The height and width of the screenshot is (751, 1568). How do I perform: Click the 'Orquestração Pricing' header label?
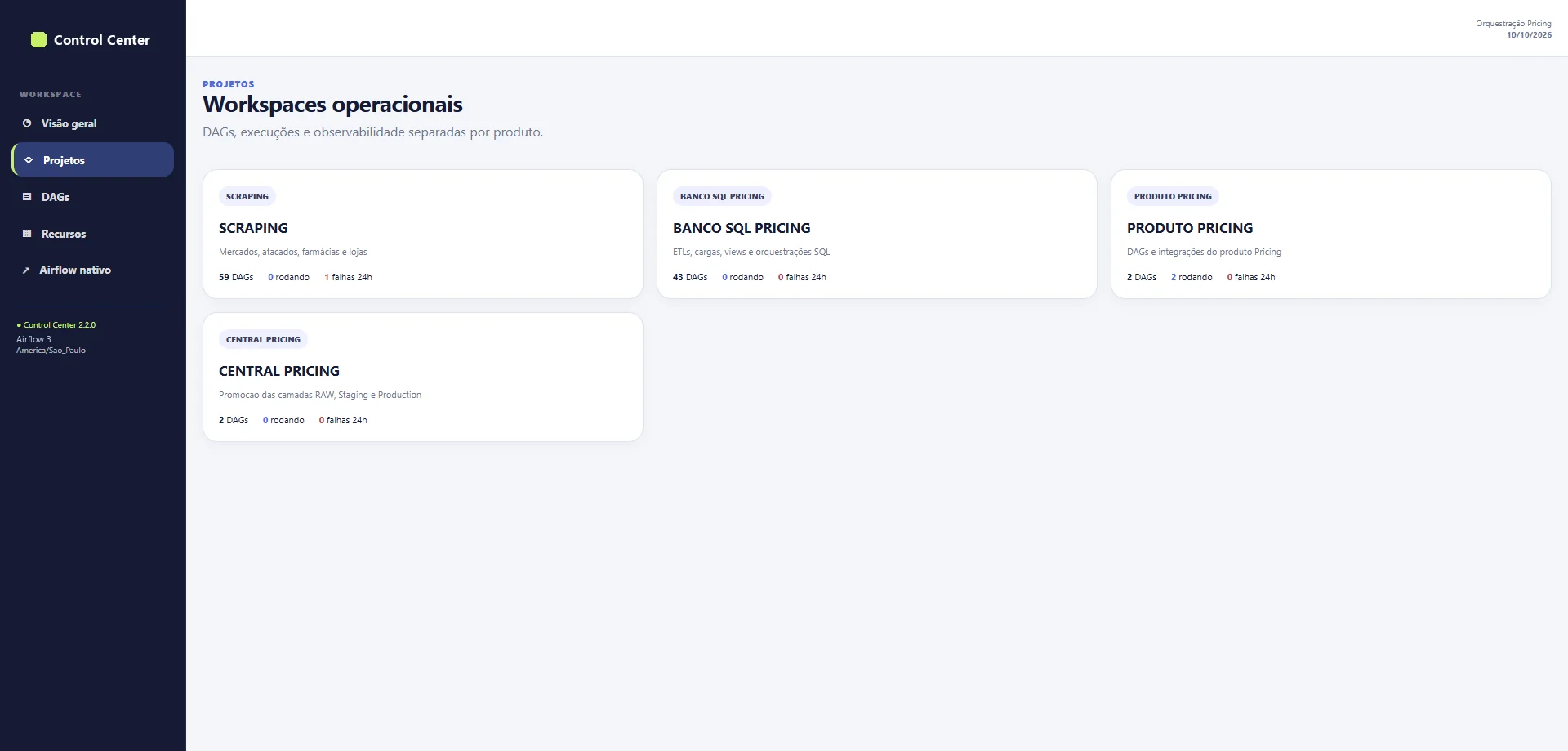[x=1513, y=24]
